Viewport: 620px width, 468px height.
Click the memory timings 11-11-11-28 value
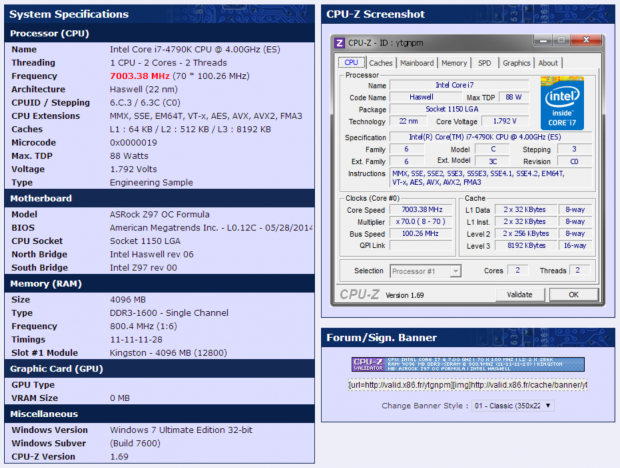(136, 339)
